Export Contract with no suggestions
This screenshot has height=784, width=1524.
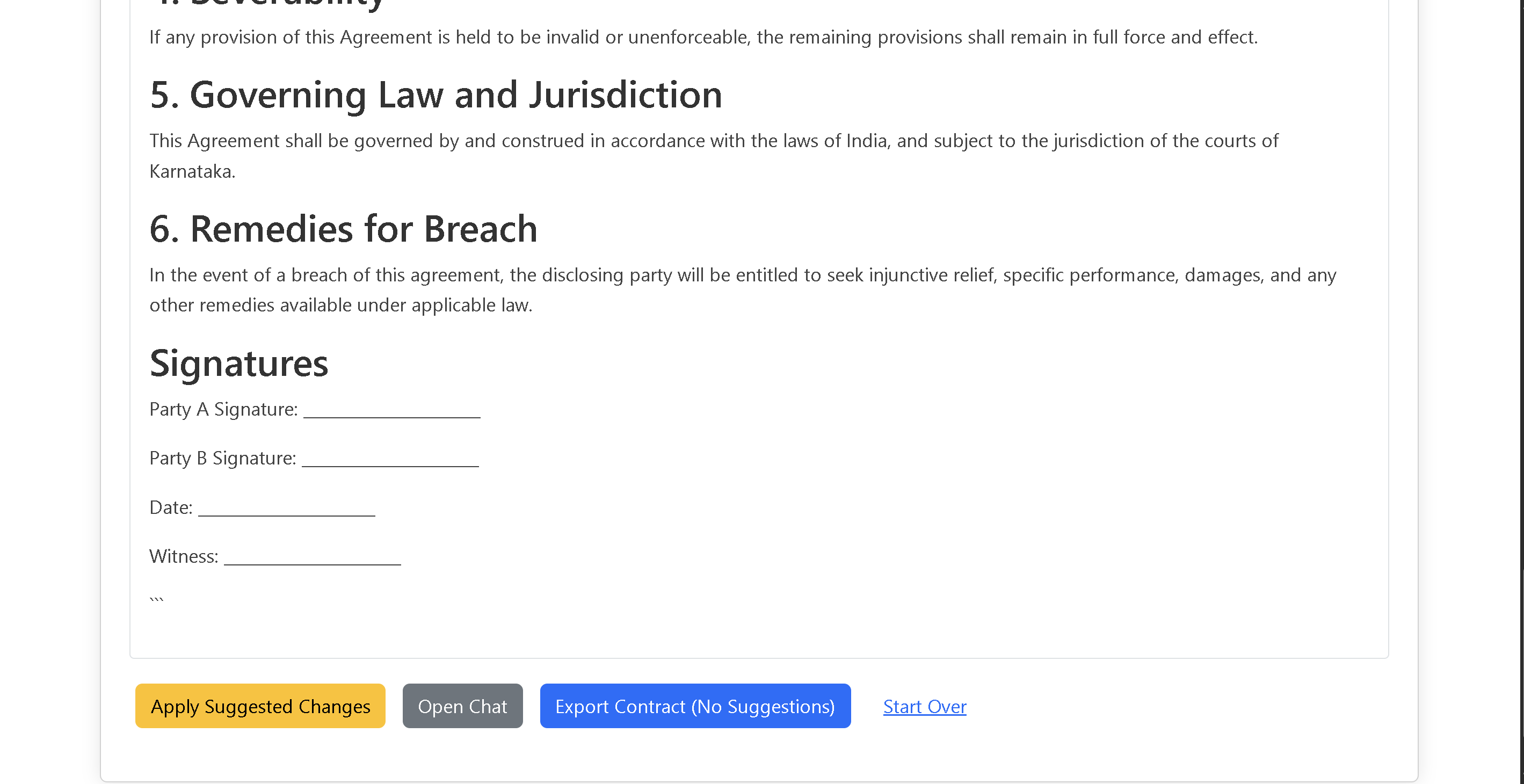point(695,706)
